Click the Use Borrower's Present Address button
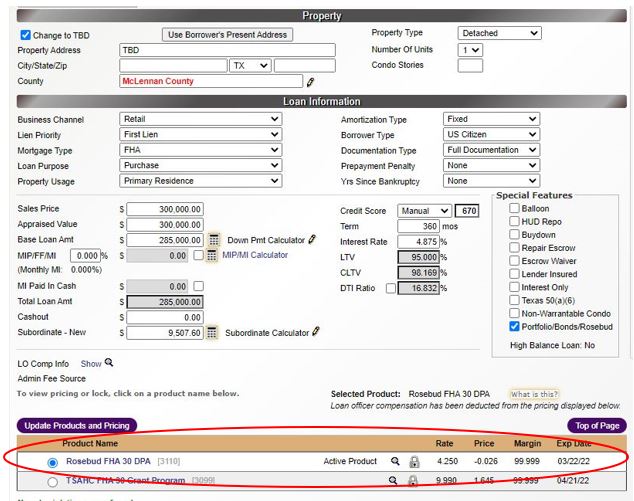634x501 pixels. point(227,34)
